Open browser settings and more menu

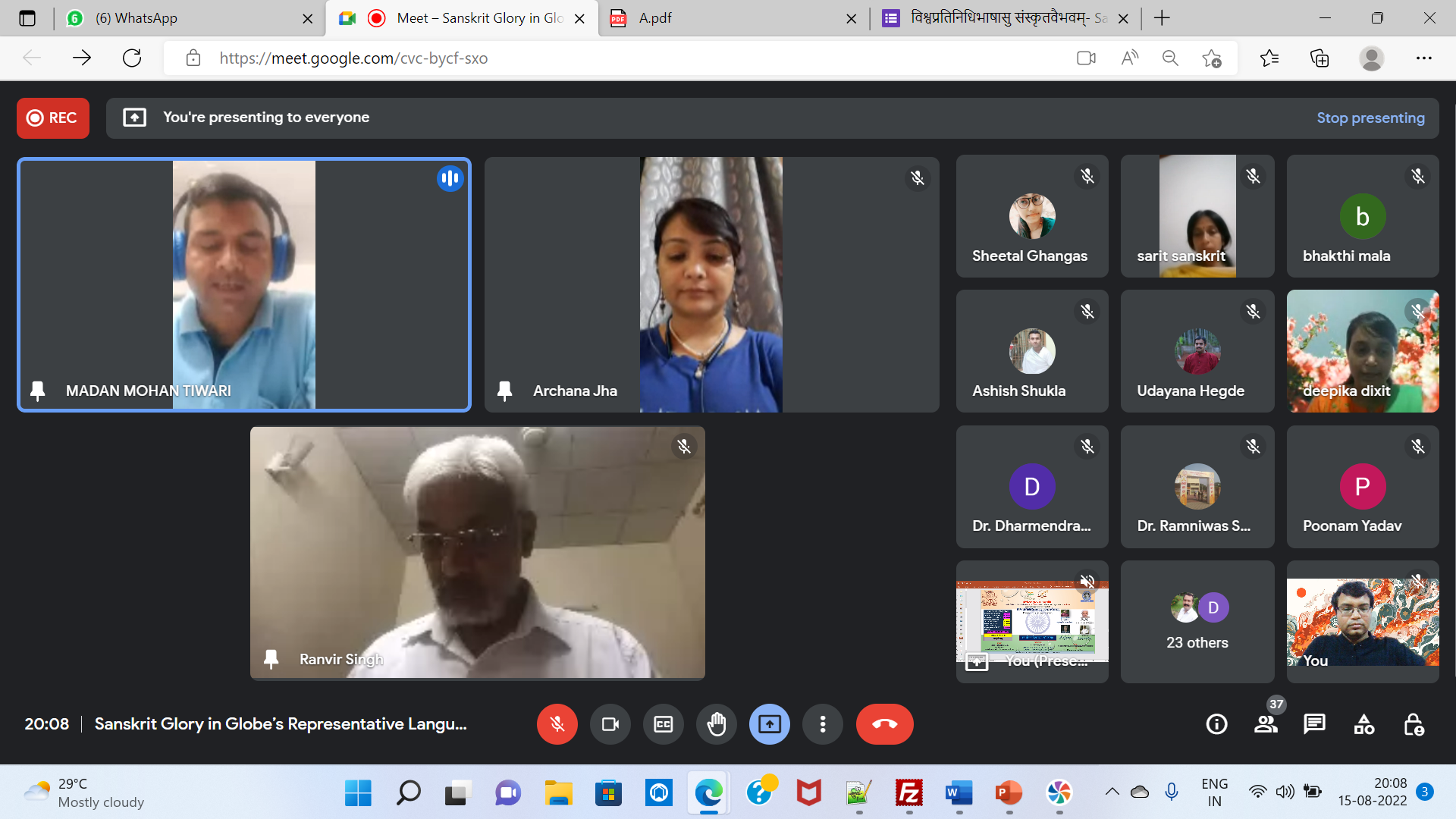click(1423, 58)
